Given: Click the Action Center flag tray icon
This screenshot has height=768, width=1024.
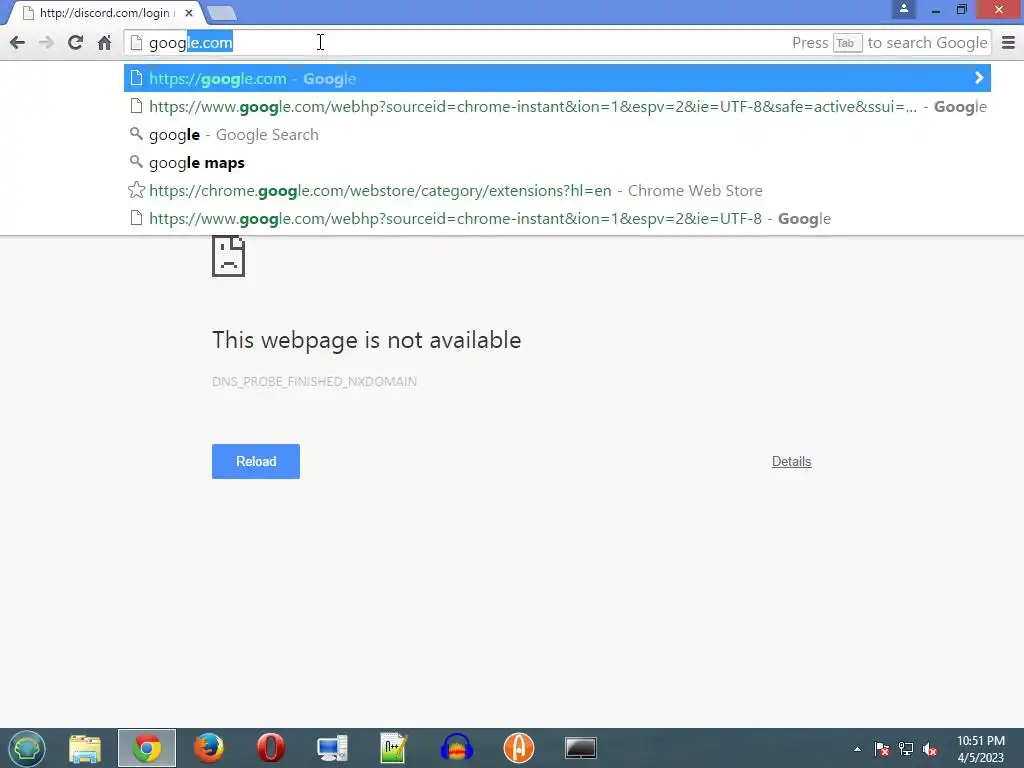Looking at the screenshot, I should [x=882, y=749].
